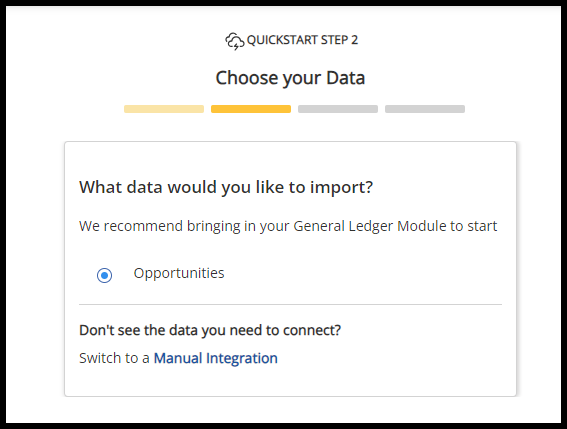Screen dimensions: 567x429
Task: Click the fourth gray progress segment
Action: tap(425, 109)
